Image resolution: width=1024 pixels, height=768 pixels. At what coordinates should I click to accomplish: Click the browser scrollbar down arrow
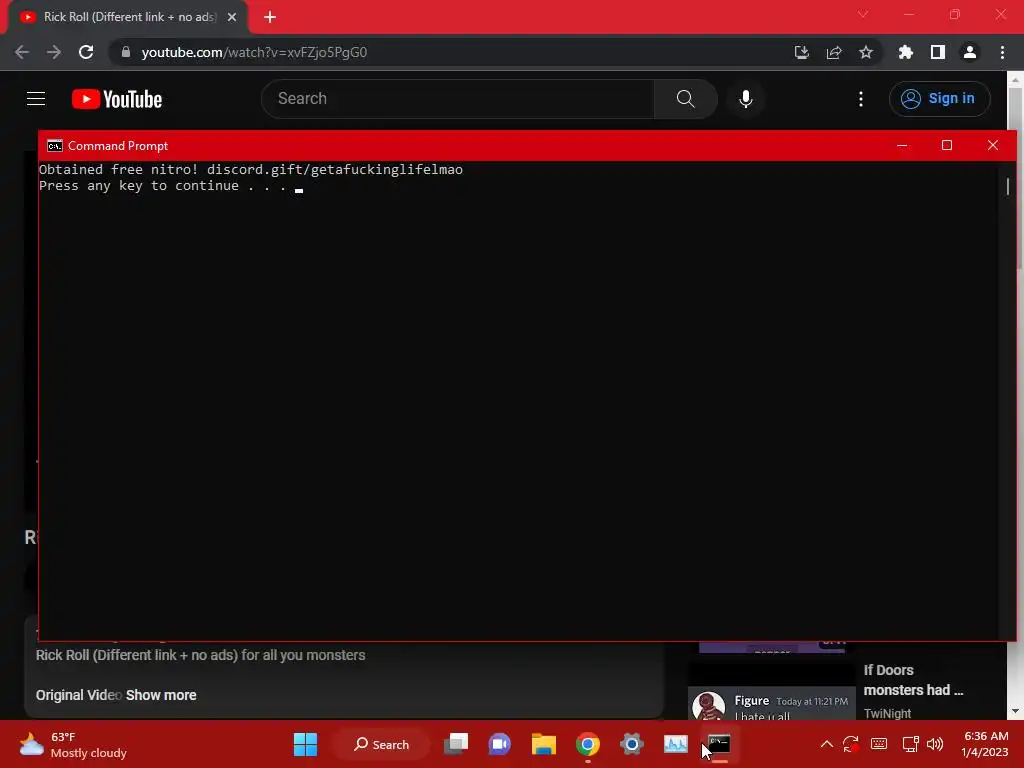(1016, 711)
